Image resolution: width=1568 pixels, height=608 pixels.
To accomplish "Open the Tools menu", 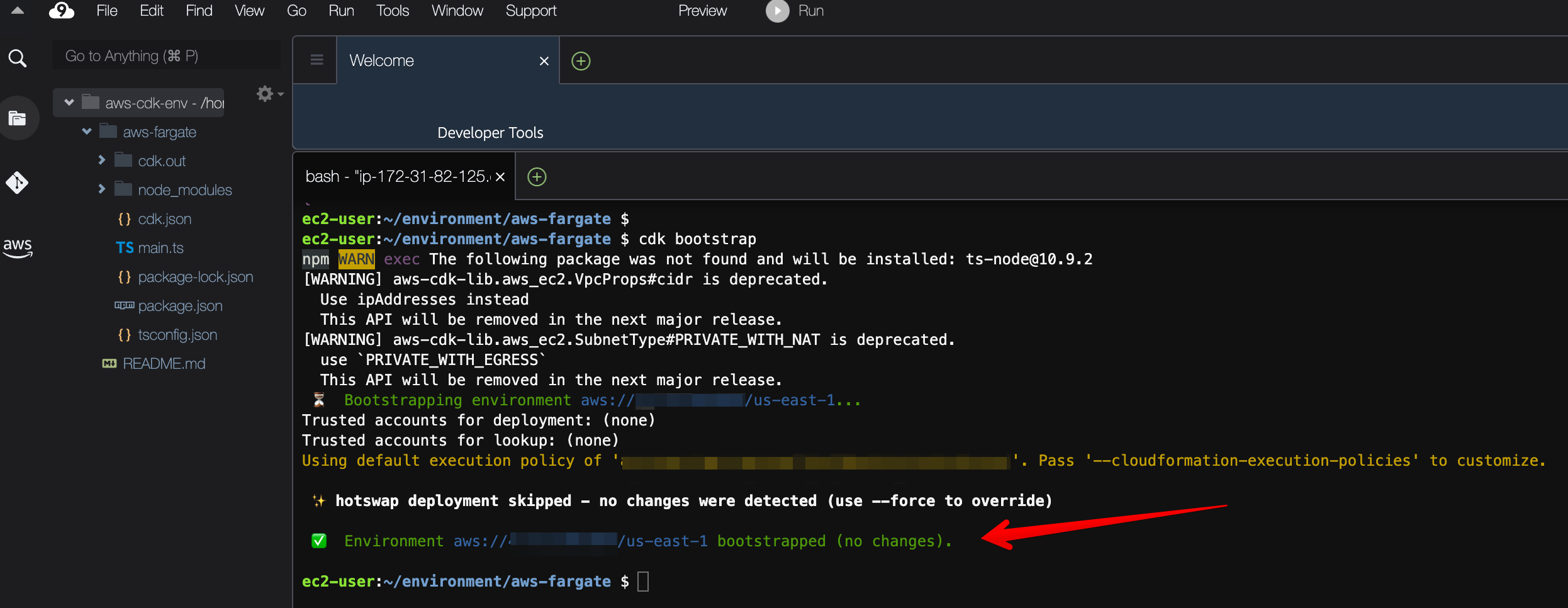I will (x=392, y=11).
